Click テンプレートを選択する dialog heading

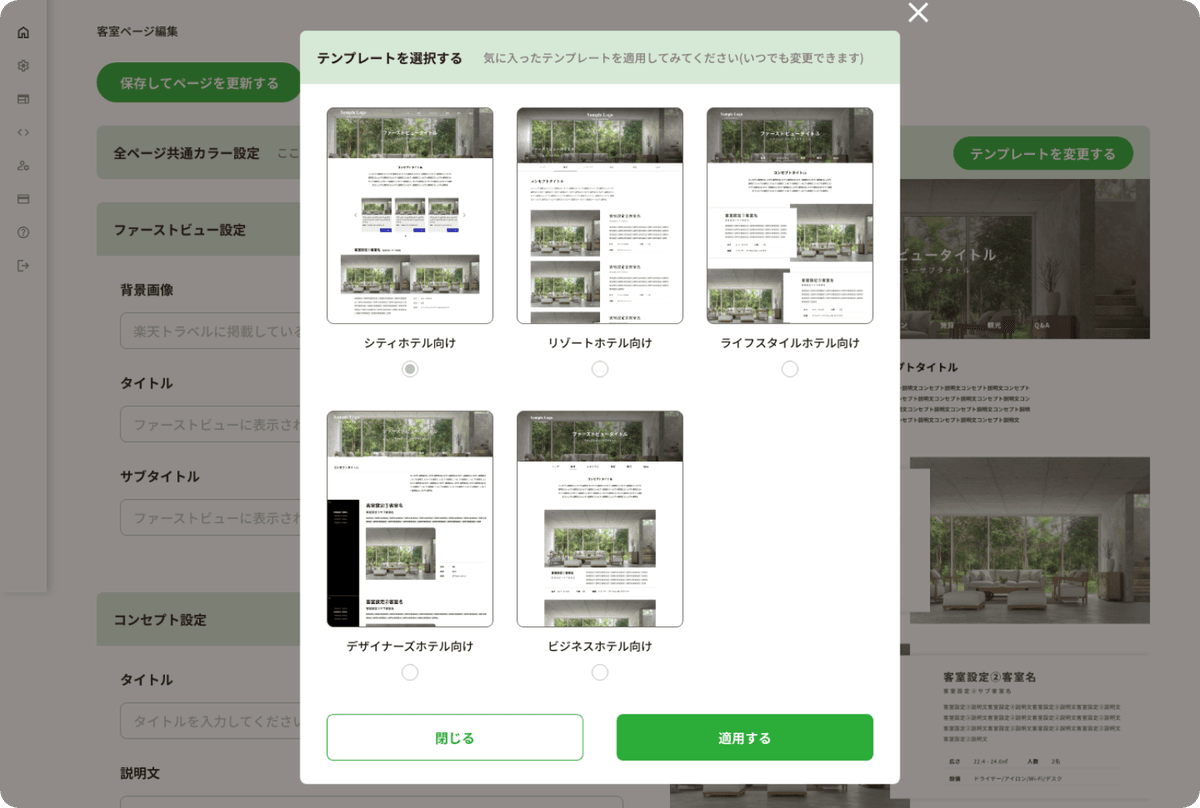[x=390, y=58]
